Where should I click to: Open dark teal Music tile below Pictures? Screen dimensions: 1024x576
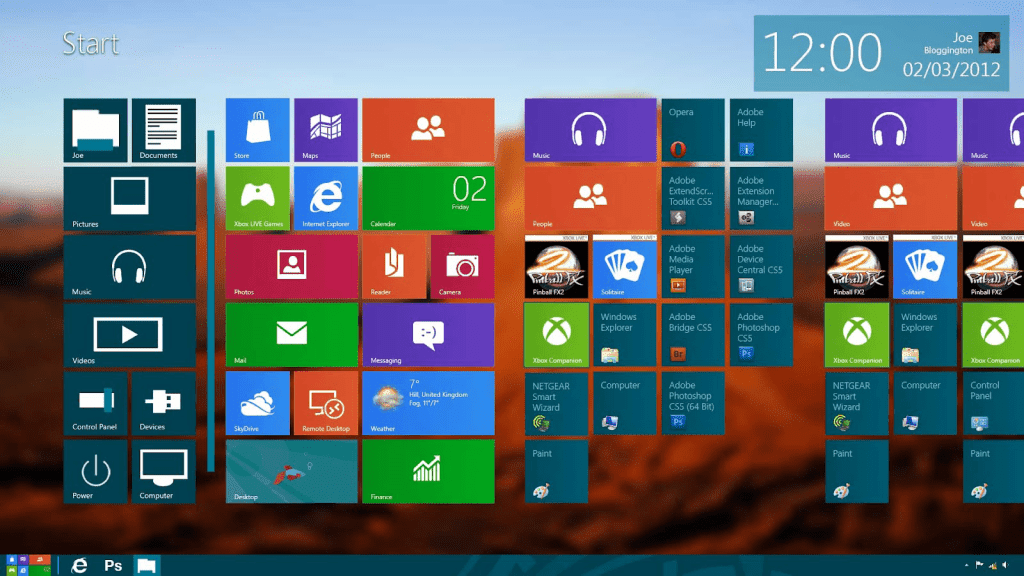(x=129, y=266)
